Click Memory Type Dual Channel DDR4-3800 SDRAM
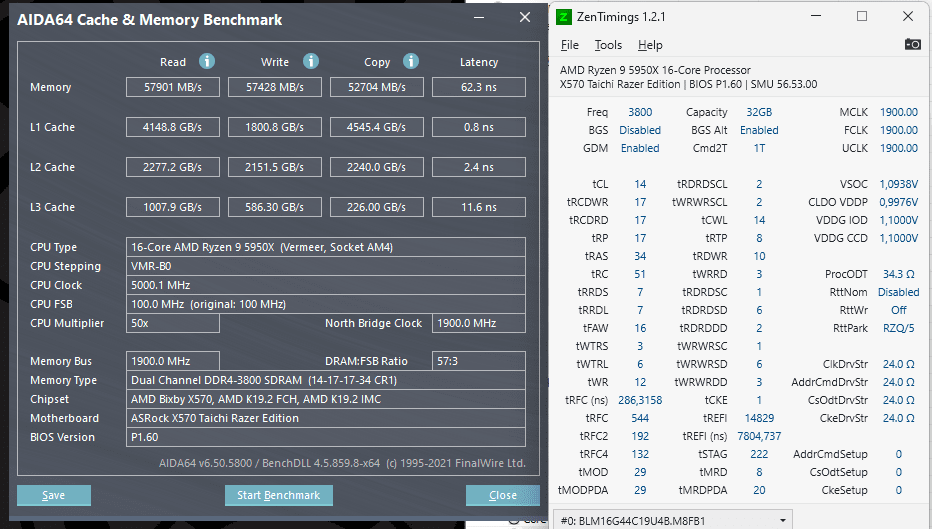932x529 pixels. tap(326, 380)
